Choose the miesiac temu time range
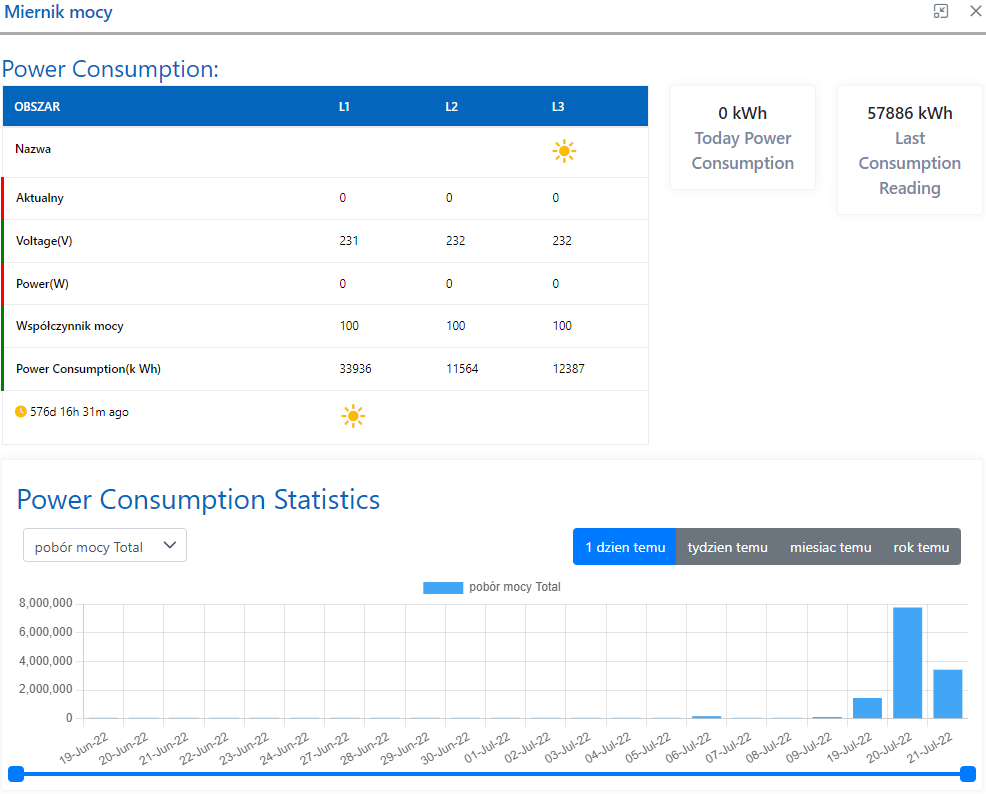Image resolution: width=986 pixels, height=794 pixels. (830, 547)
